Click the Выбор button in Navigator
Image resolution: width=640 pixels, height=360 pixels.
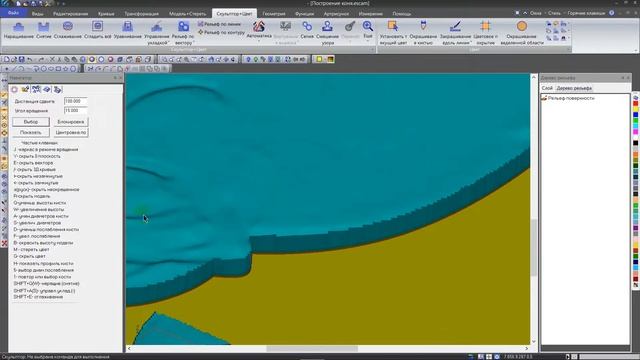31,122
